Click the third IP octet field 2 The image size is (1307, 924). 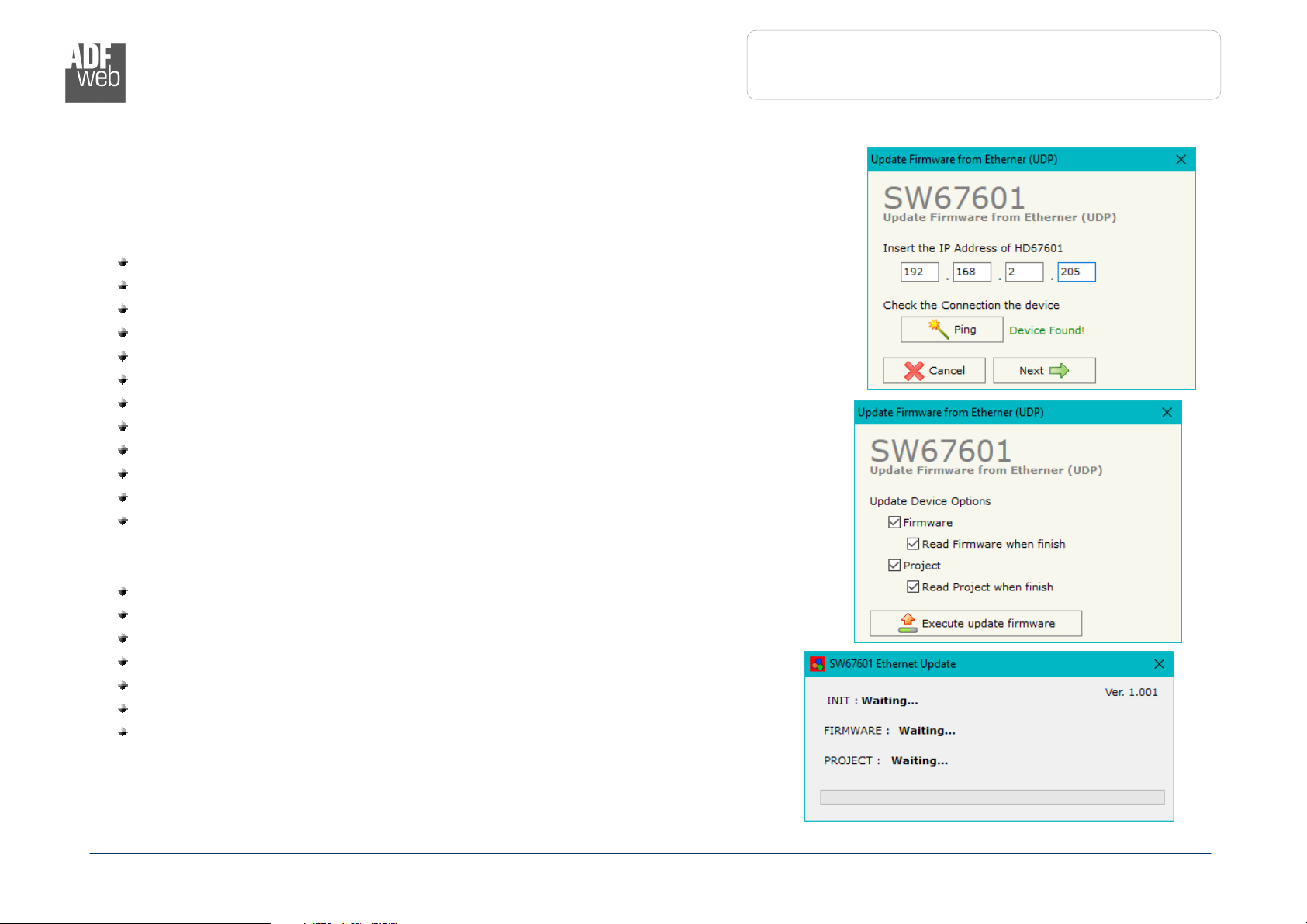1024,272
